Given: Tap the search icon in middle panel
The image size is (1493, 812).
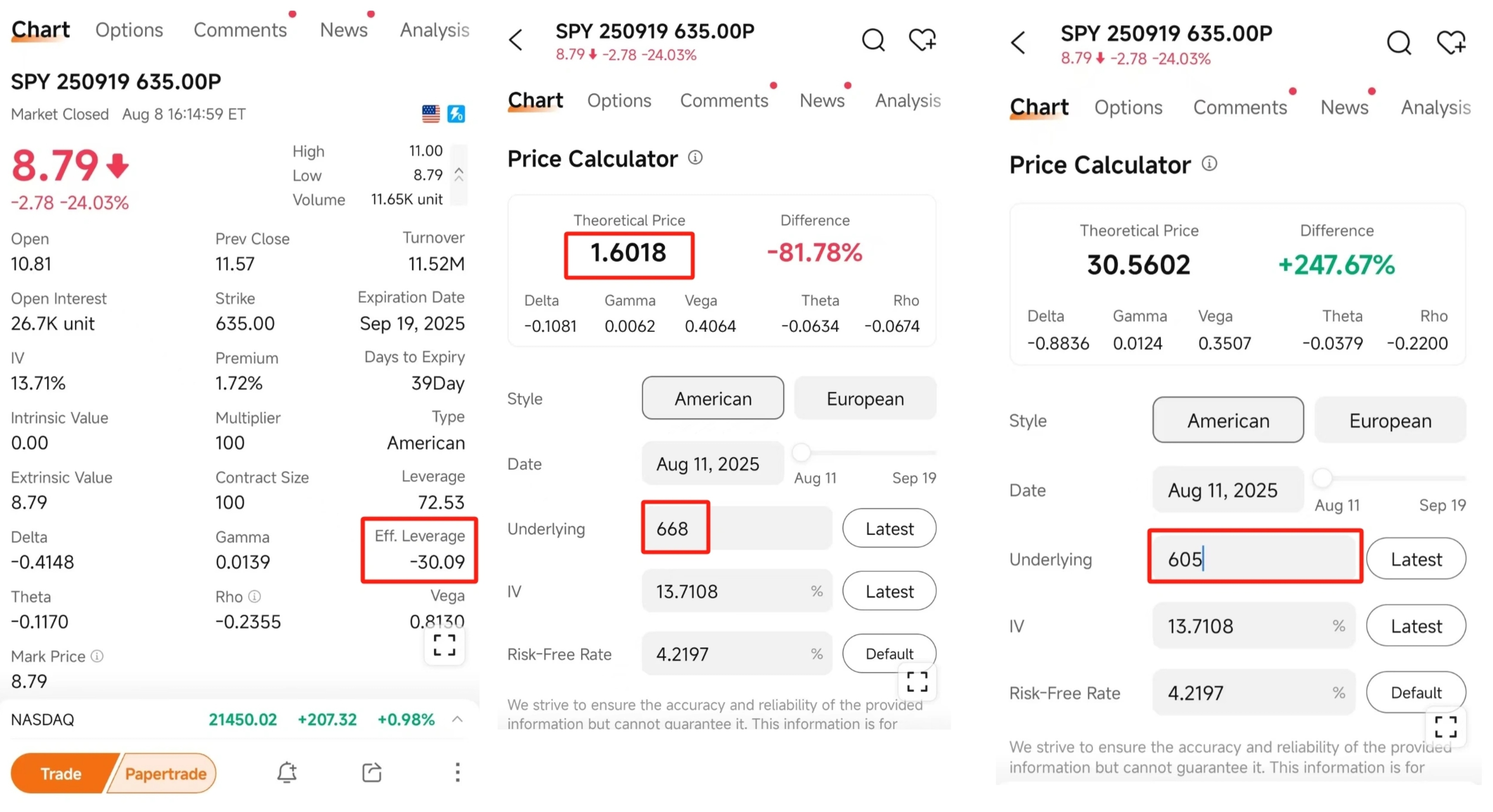Looking at the screenshot, I should [873, 40].
